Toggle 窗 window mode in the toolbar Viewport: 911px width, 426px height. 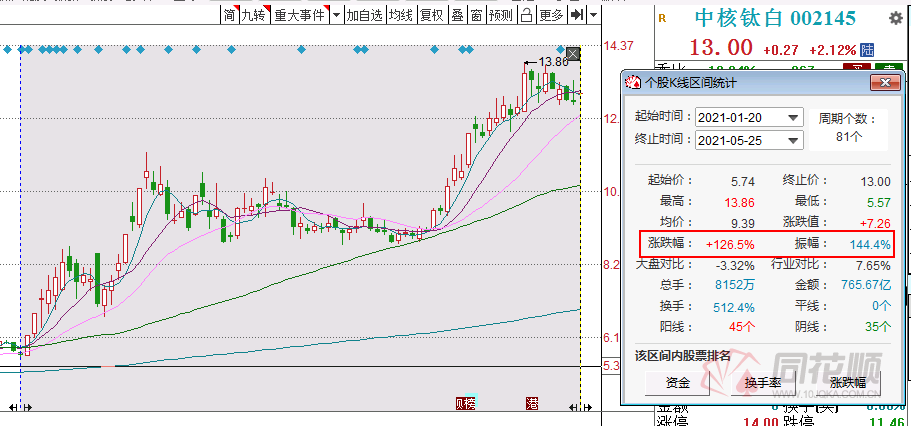[x=477, y=15]
